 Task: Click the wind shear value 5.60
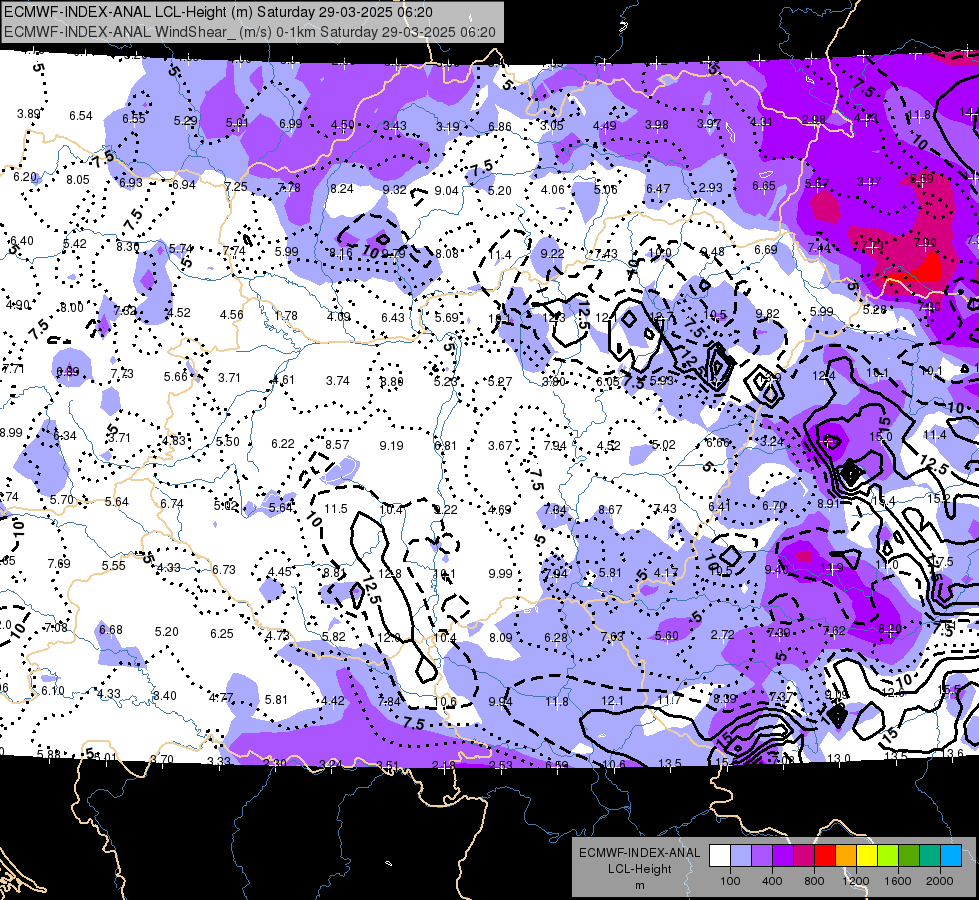[667, 635]
